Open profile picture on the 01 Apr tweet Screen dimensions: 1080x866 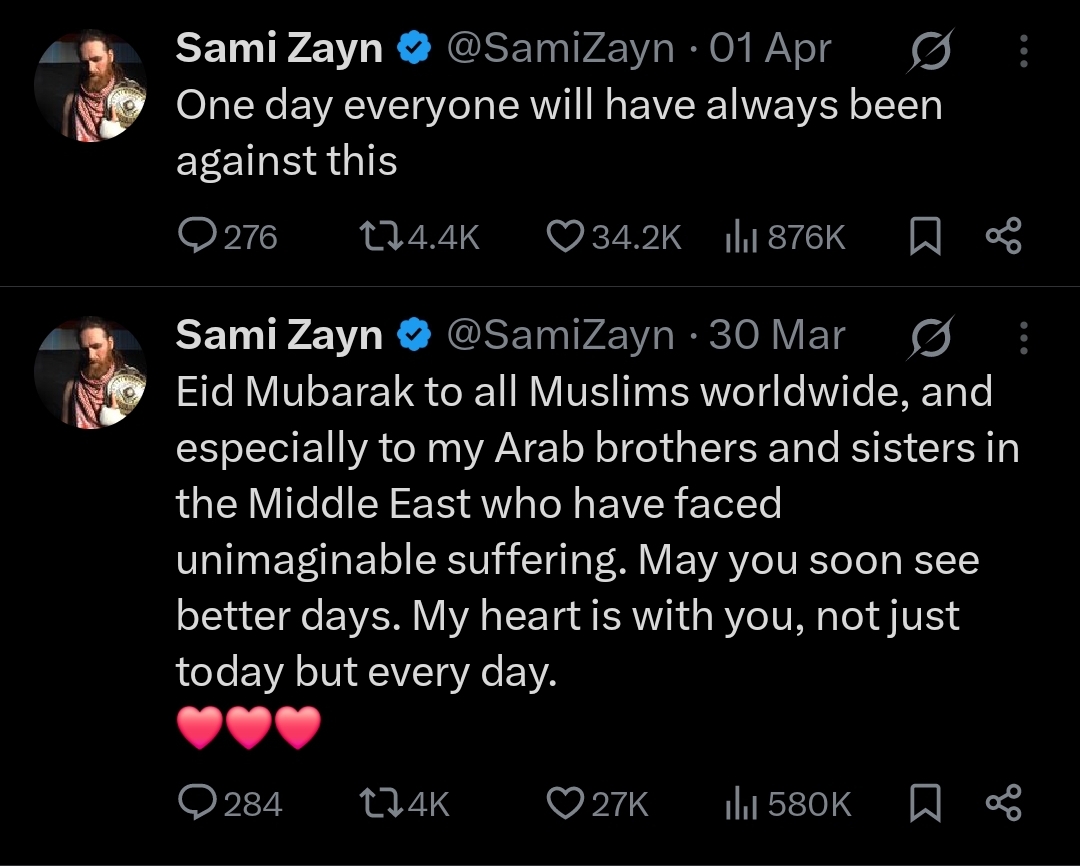pos(91,86)
